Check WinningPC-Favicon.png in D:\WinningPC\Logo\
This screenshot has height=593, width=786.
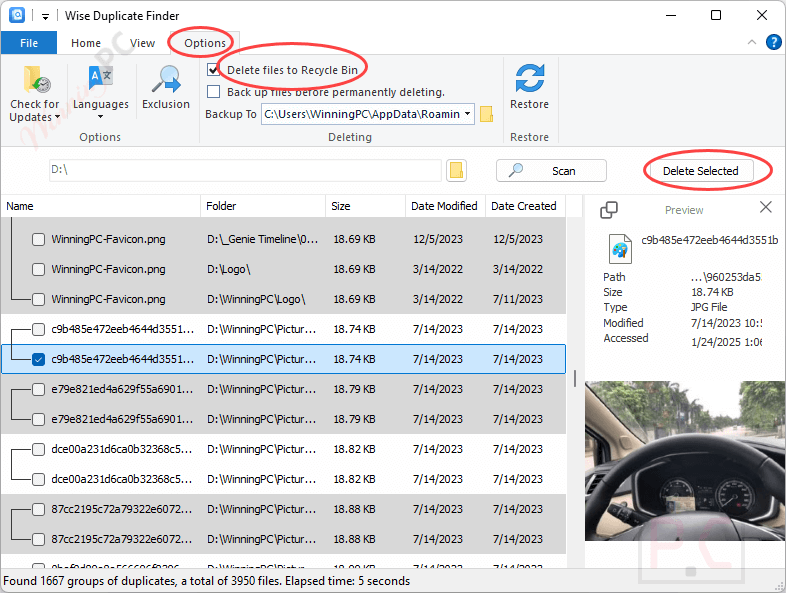click(x=39, y=299)
